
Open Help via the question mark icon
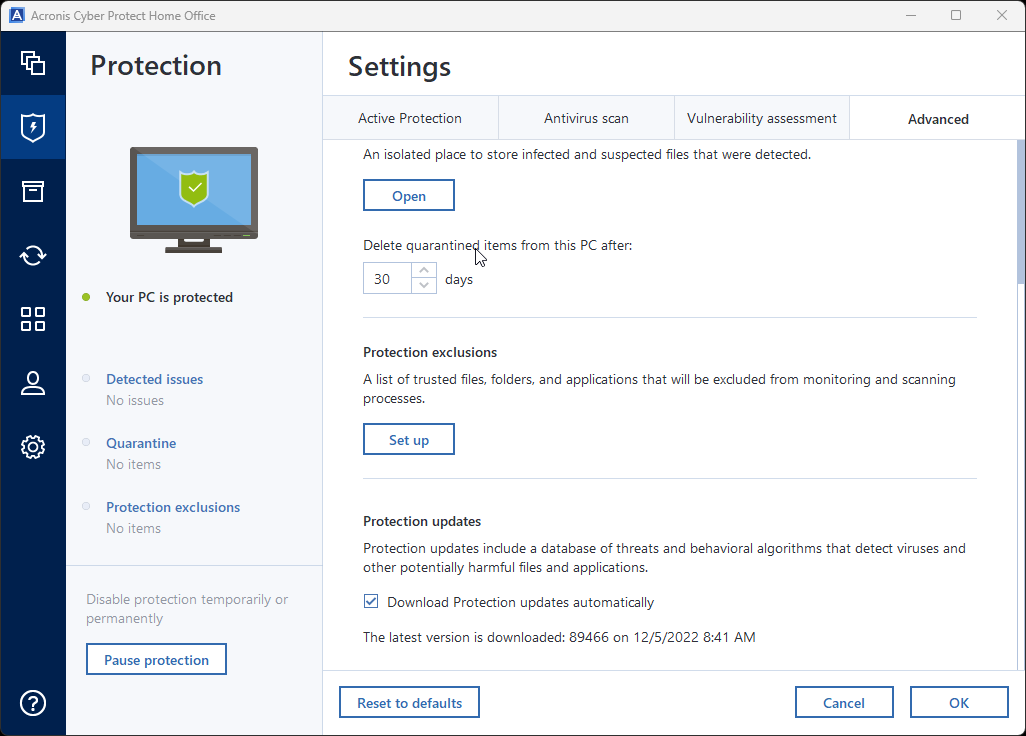pos(33,703)
